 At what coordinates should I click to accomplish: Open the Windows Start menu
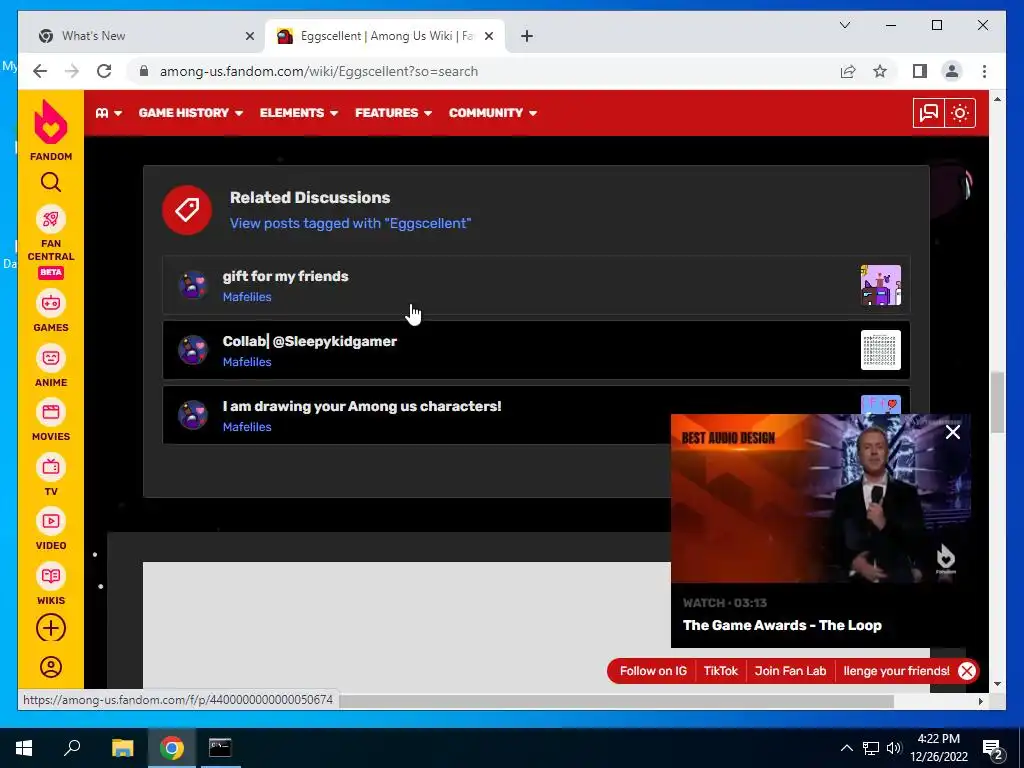pos(24,748)
